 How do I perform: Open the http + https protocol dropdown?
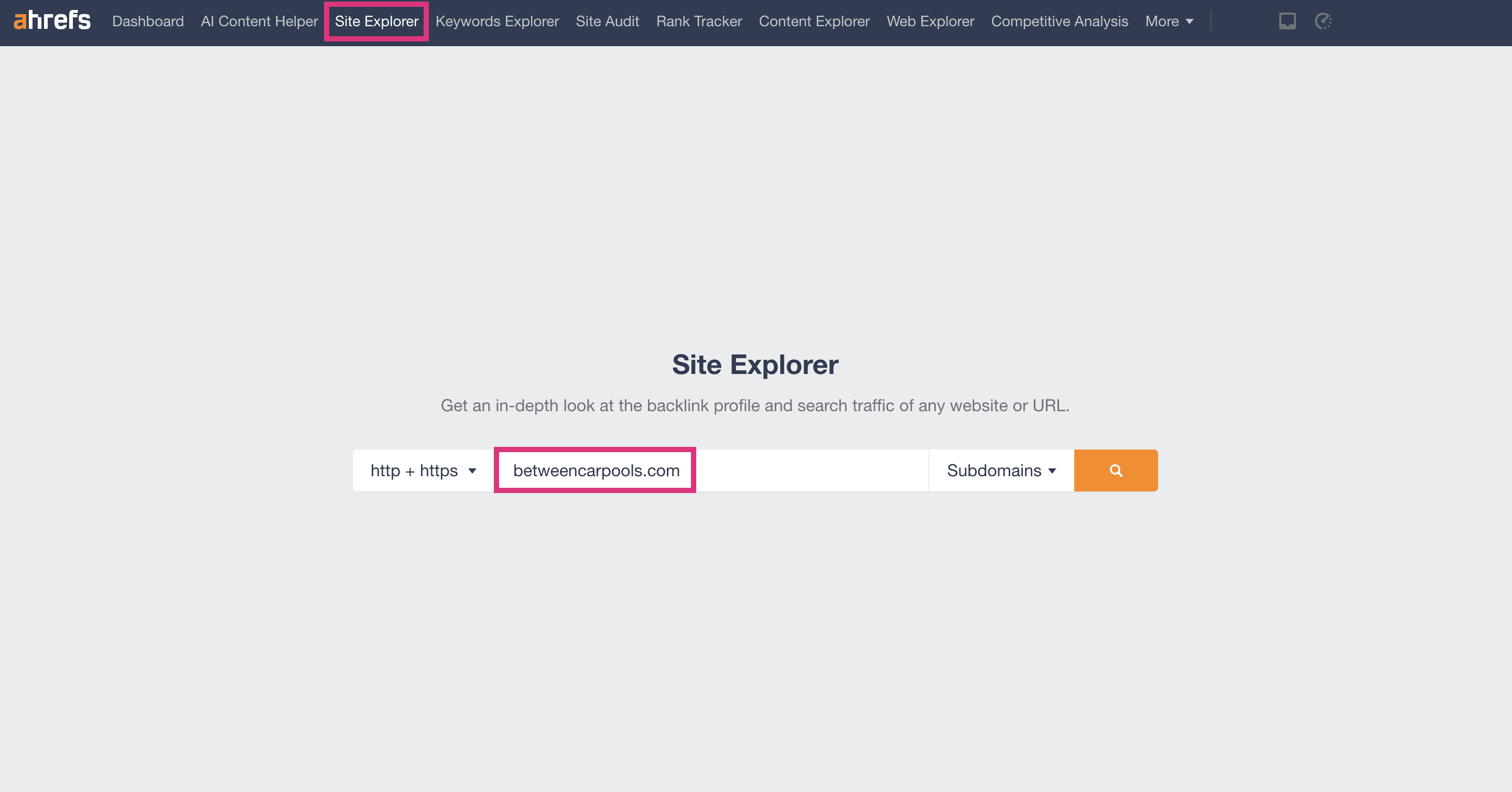tap(423, 470)
